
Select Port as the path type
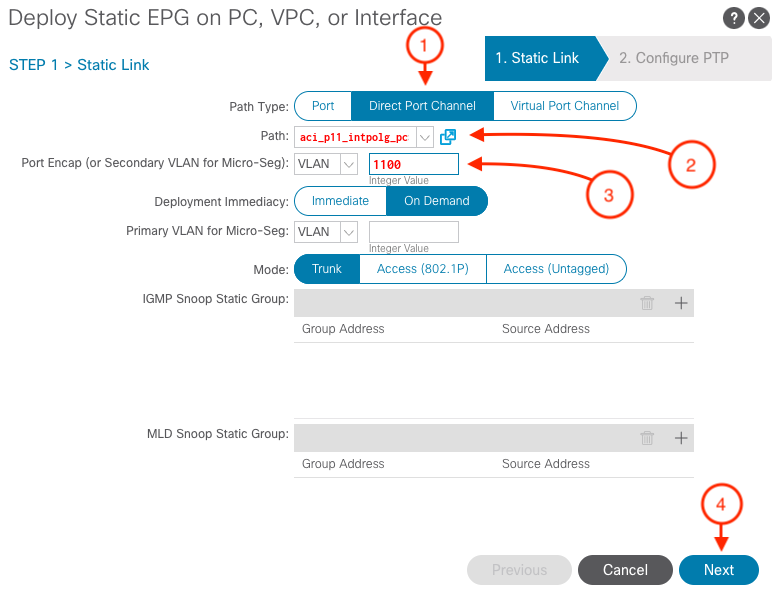coord(323,106)
